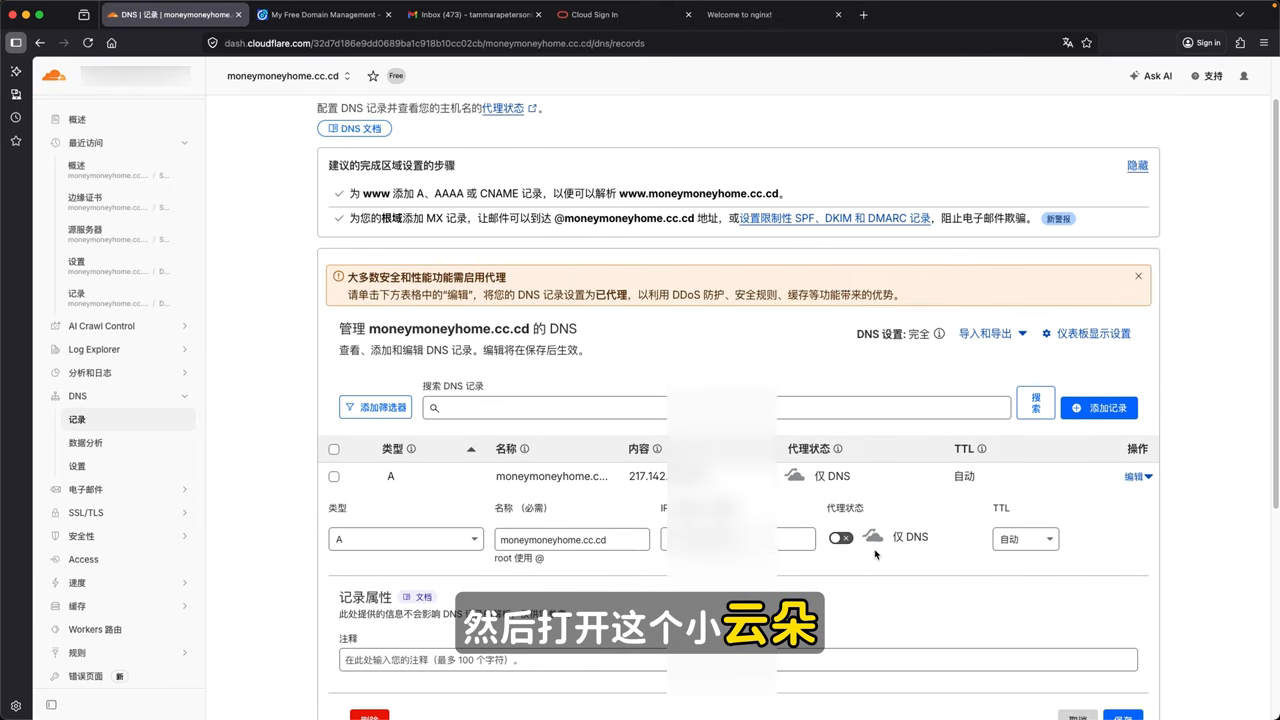This screenshot has height=720, width=1280.
Task: Click the info icon next to 类型 column
Action: tap(411, 449)
